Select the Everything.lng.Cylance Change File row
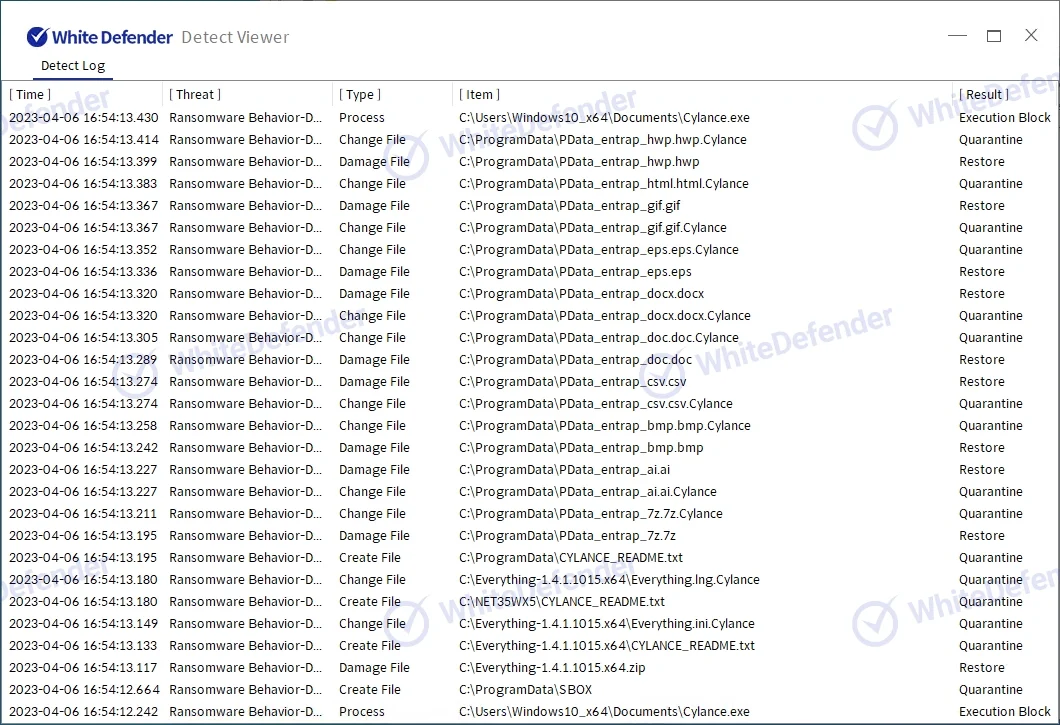1060x725 pixels. click(609, 580)
